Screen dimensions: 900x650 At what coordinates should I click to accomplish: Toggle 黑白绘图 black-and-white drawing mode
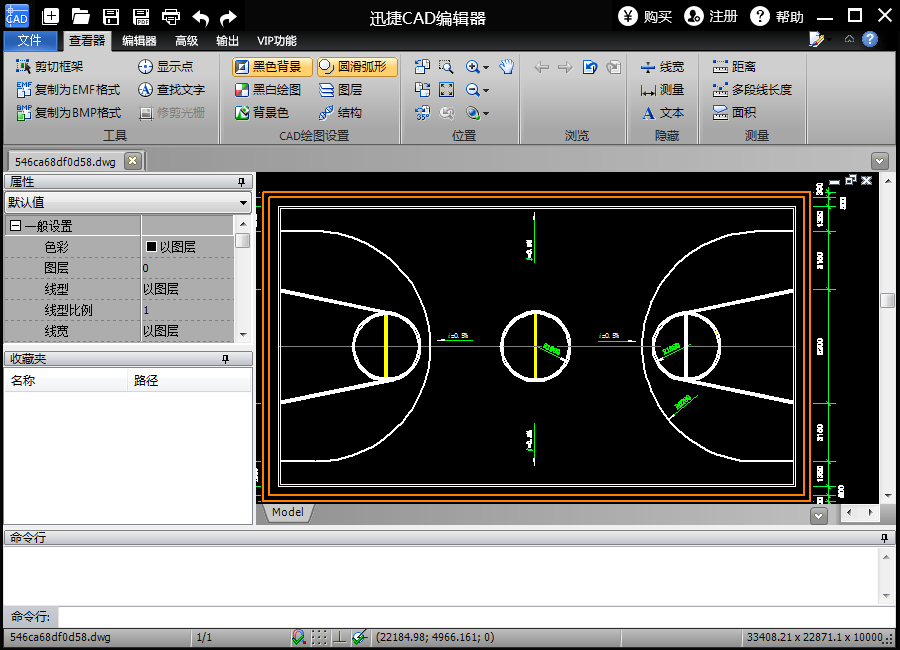[268, 90]
